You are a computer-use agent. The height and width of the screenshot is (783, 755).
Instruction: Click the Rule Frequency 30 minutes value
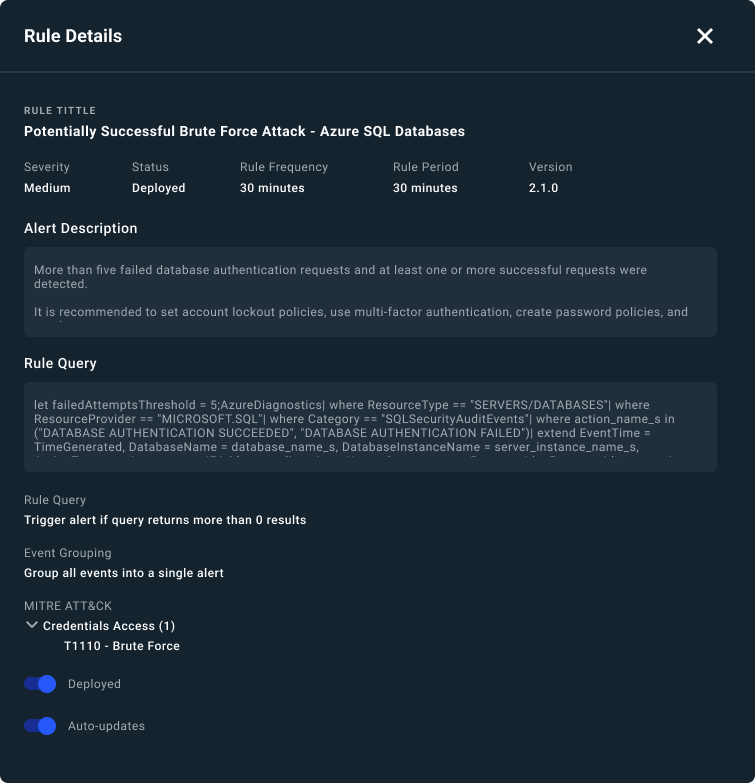click(x=272, y=188)
